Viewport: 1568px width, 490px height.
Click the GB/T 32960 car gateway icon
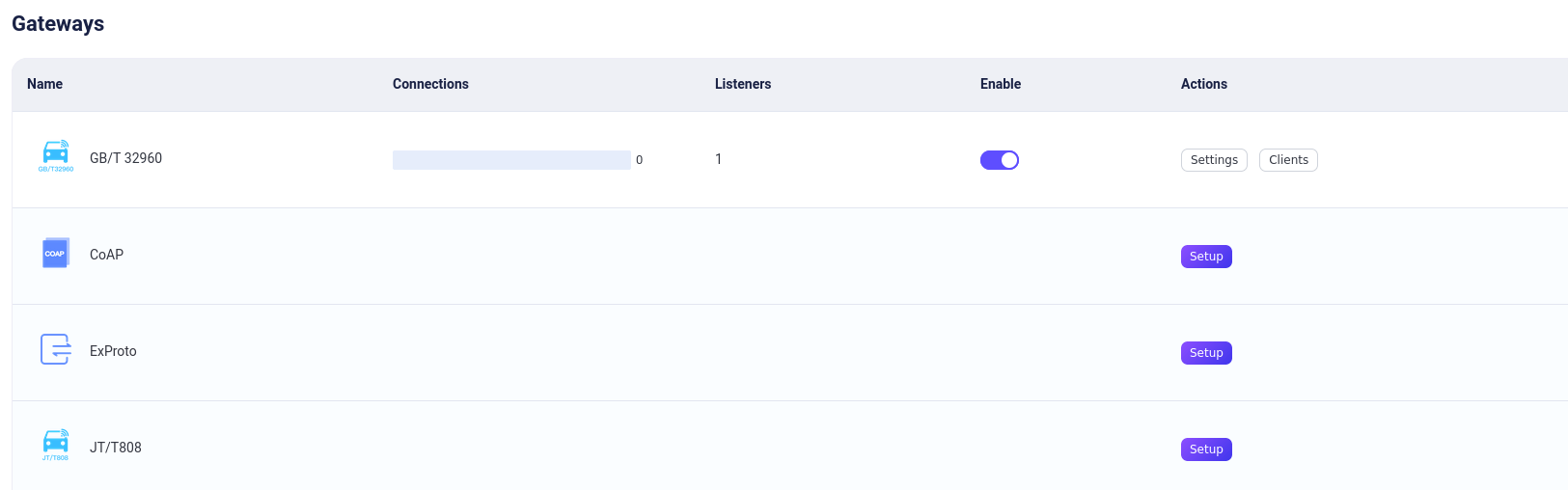point(56,155)
